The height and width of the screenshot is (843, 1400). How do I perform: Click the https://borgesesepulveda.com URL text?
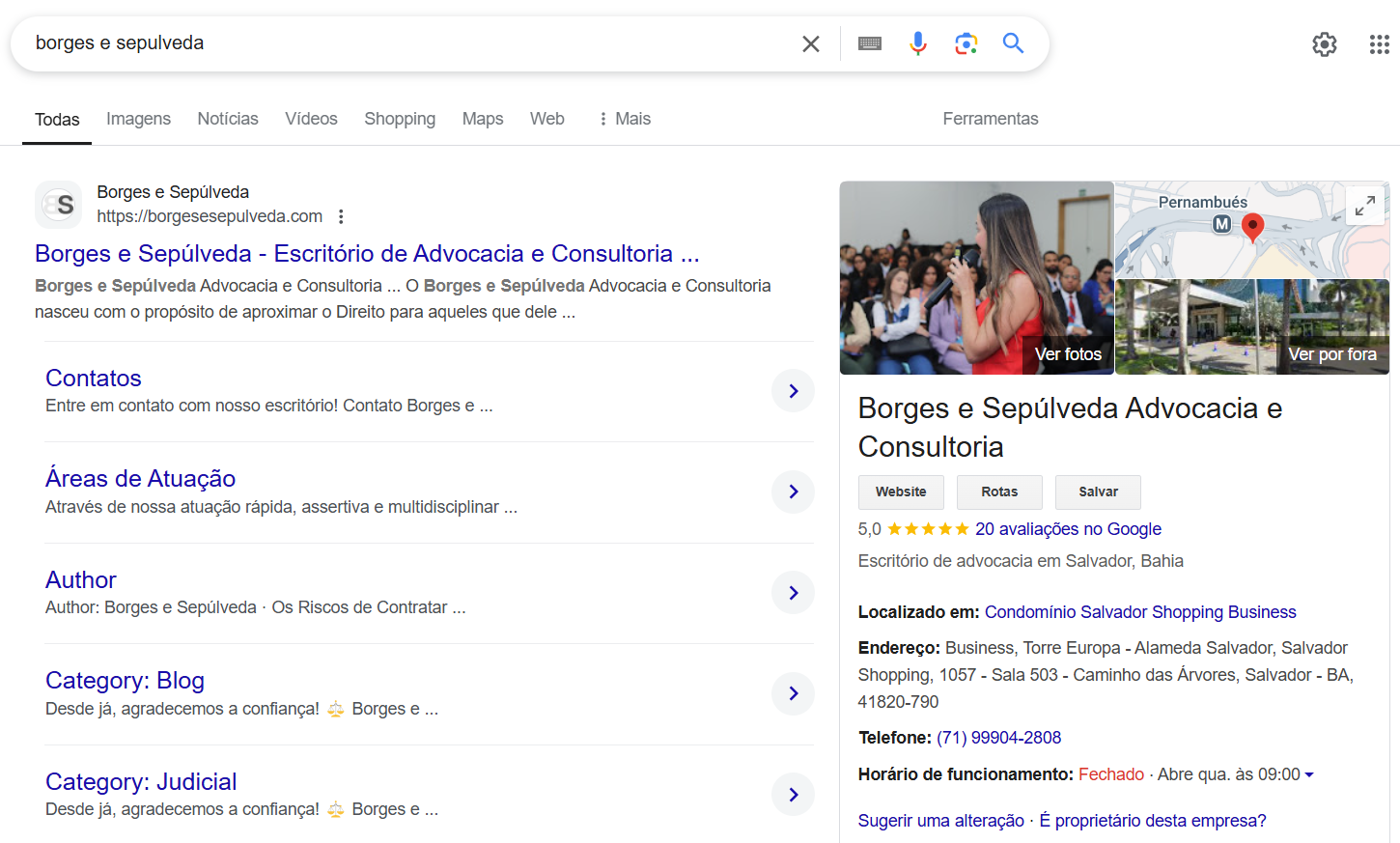(210, 216)
